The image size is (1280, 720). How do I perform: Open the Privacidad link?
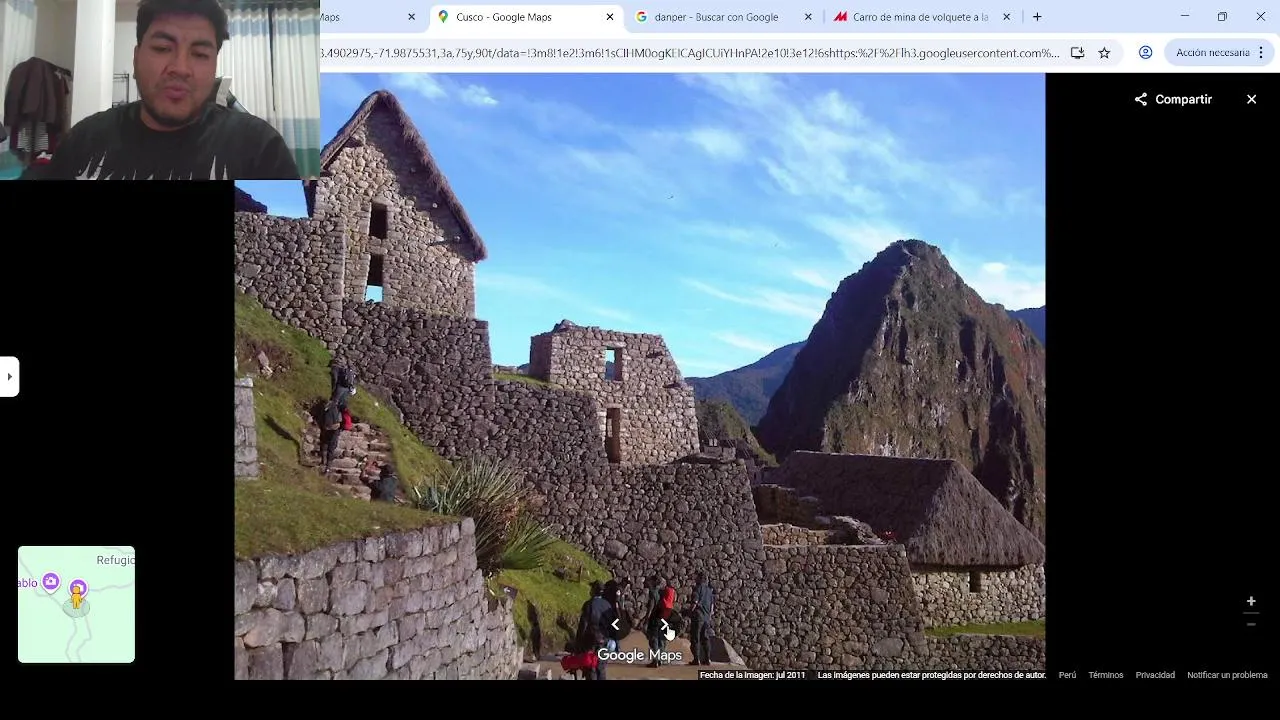[1155, 675]
